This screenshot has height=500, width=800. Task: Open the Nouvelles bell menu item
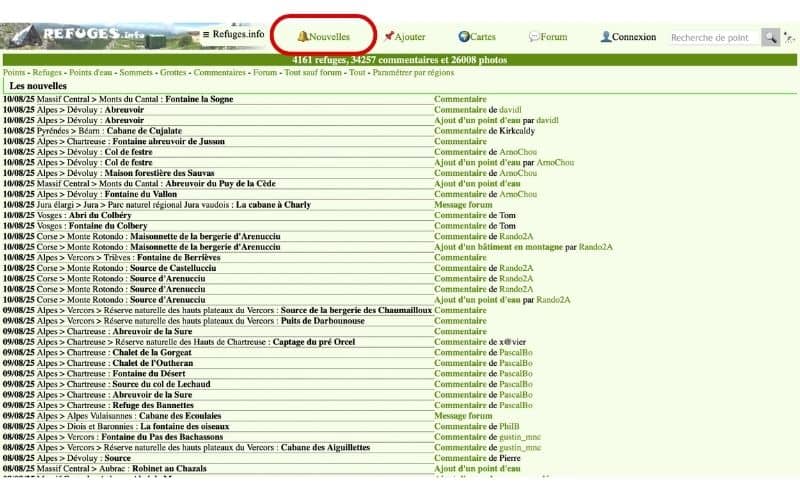point(323,37)
